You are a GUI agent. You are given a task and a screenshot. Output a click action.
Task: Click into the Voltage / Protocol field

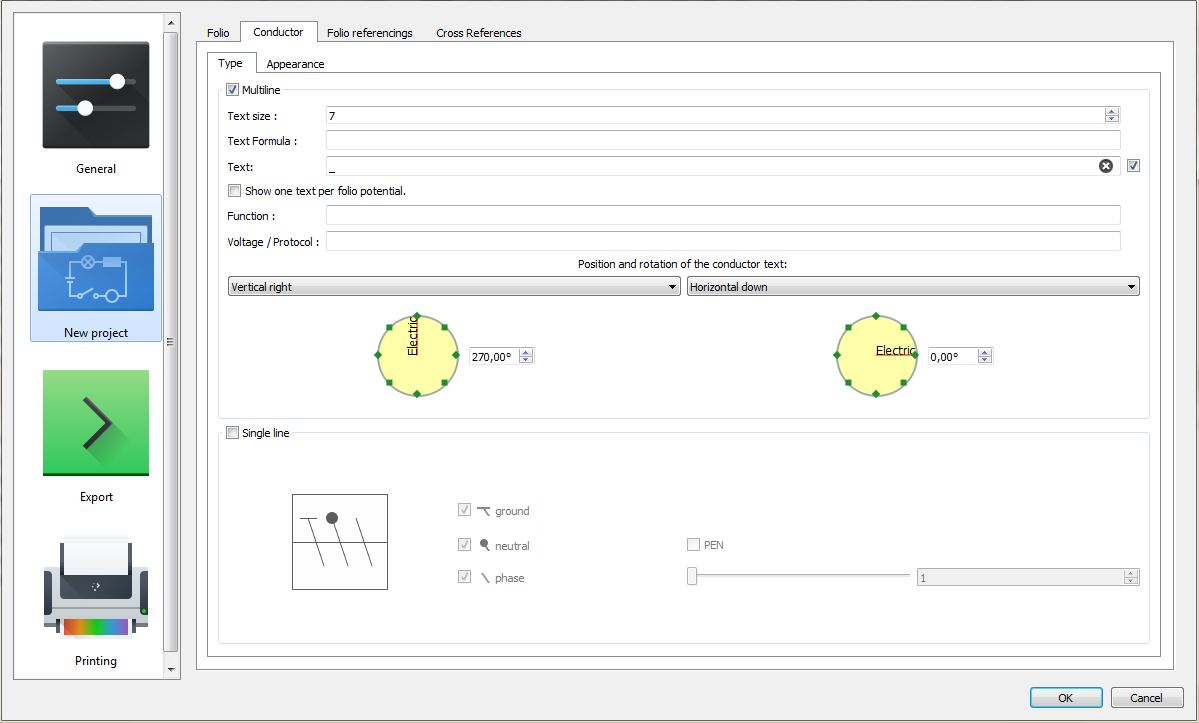pos(722,241)
